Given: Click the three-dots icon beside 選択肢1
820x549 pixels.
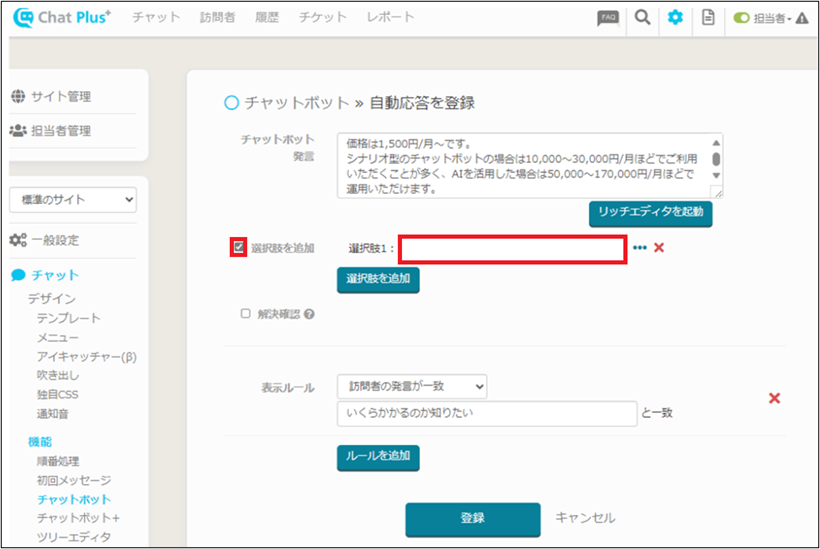Looking at the screenshot, I should (x=640, y=247).
